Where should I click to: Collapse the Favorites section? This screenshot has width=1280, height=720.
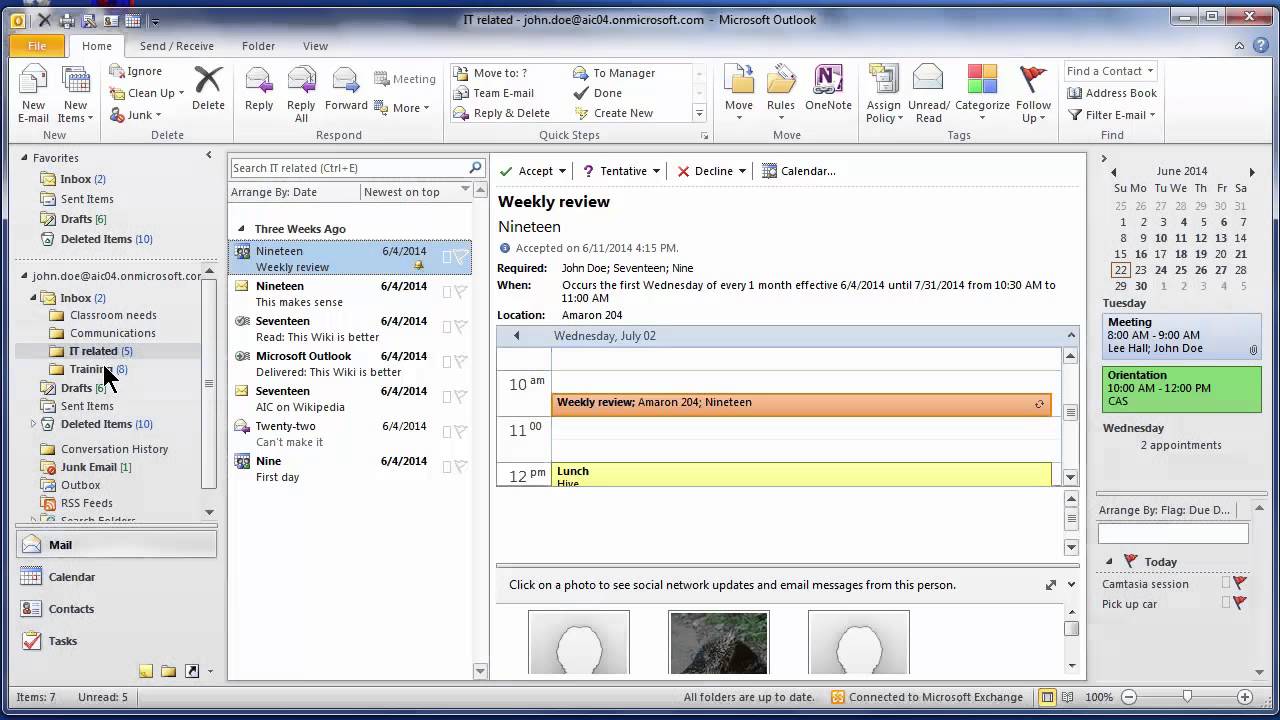[x=25, y=158]
